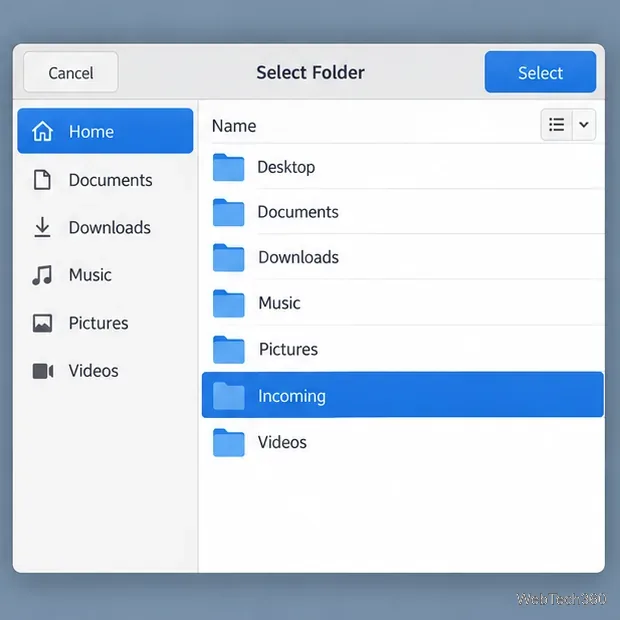Select the Pictures folder name in list
The image size is (620, 620).
[288, 350]
